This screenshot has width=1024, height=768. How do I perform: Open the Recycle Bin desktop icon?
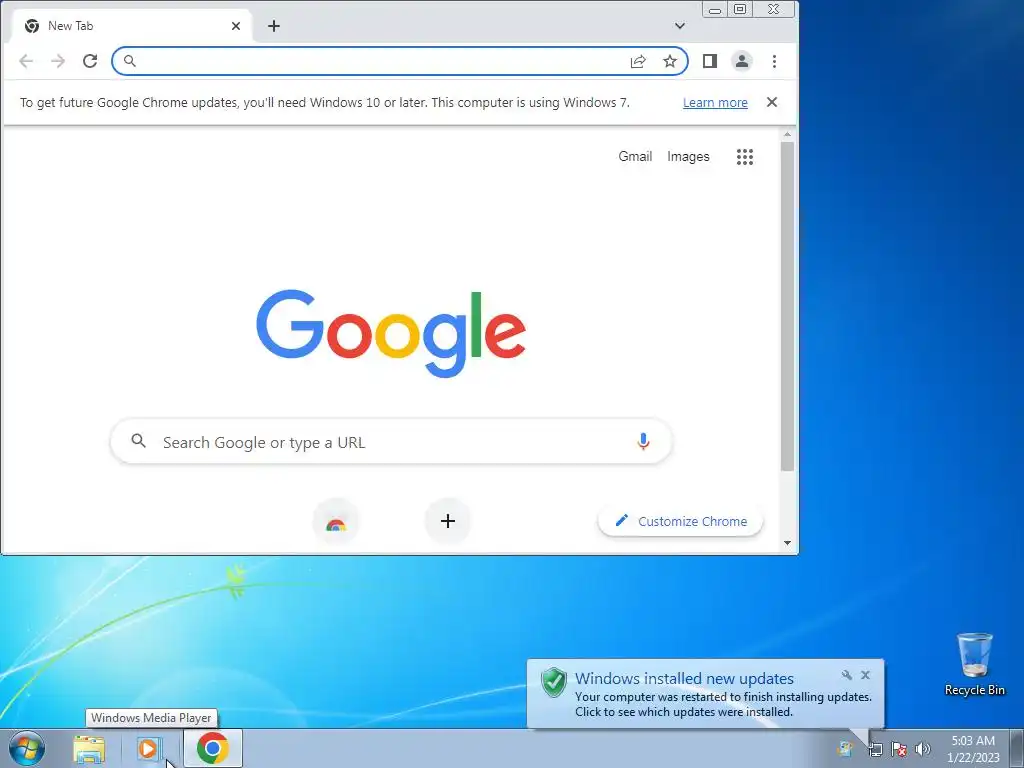click(974, 664)
